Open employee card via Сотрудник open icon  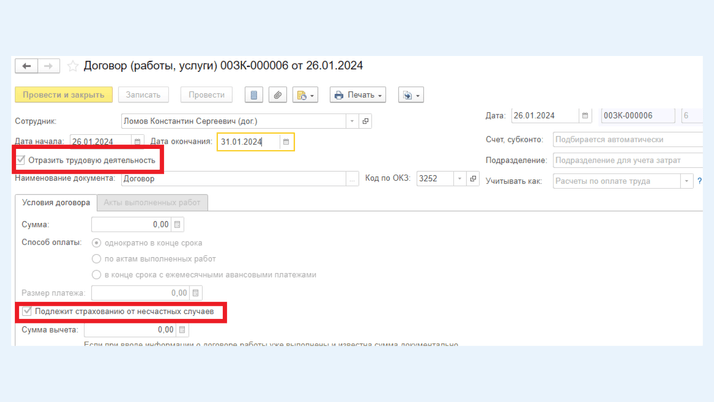[365, 121]
